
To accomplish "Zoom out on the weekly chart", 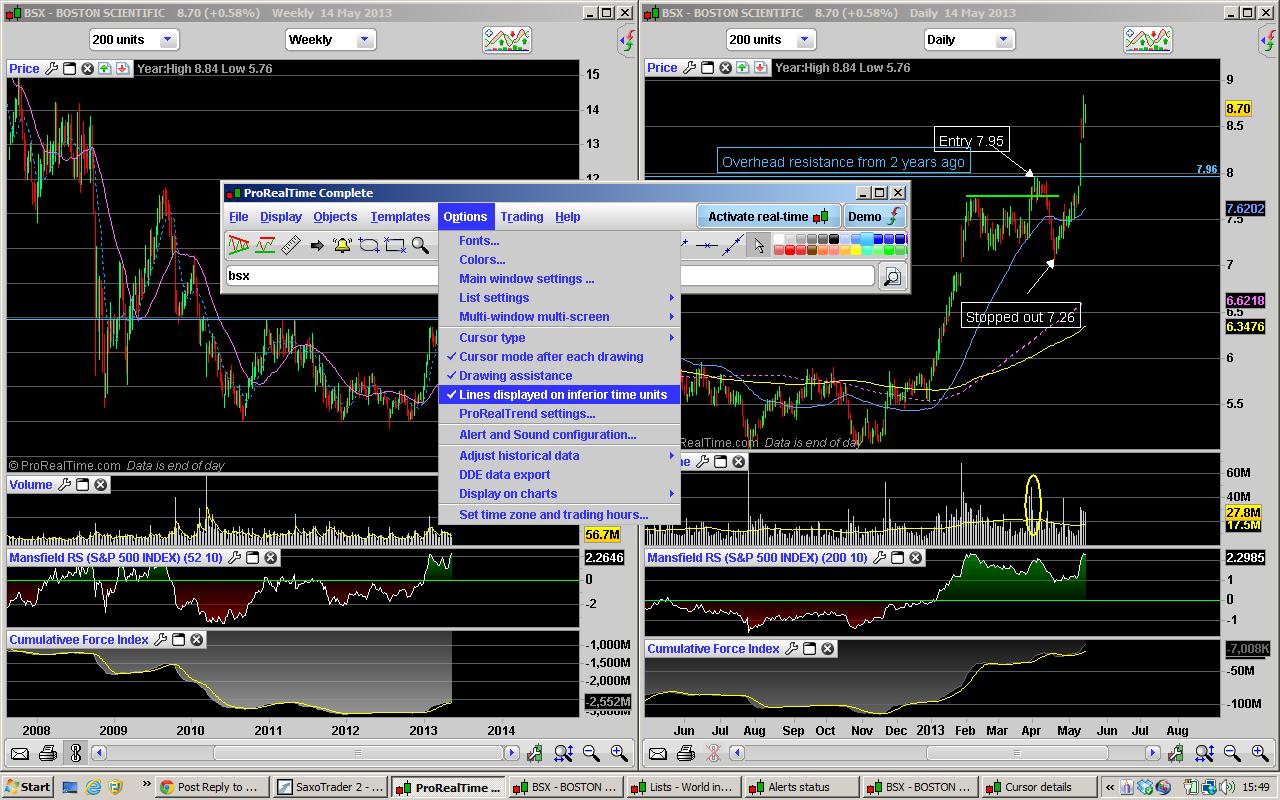I will click(591, 753).
